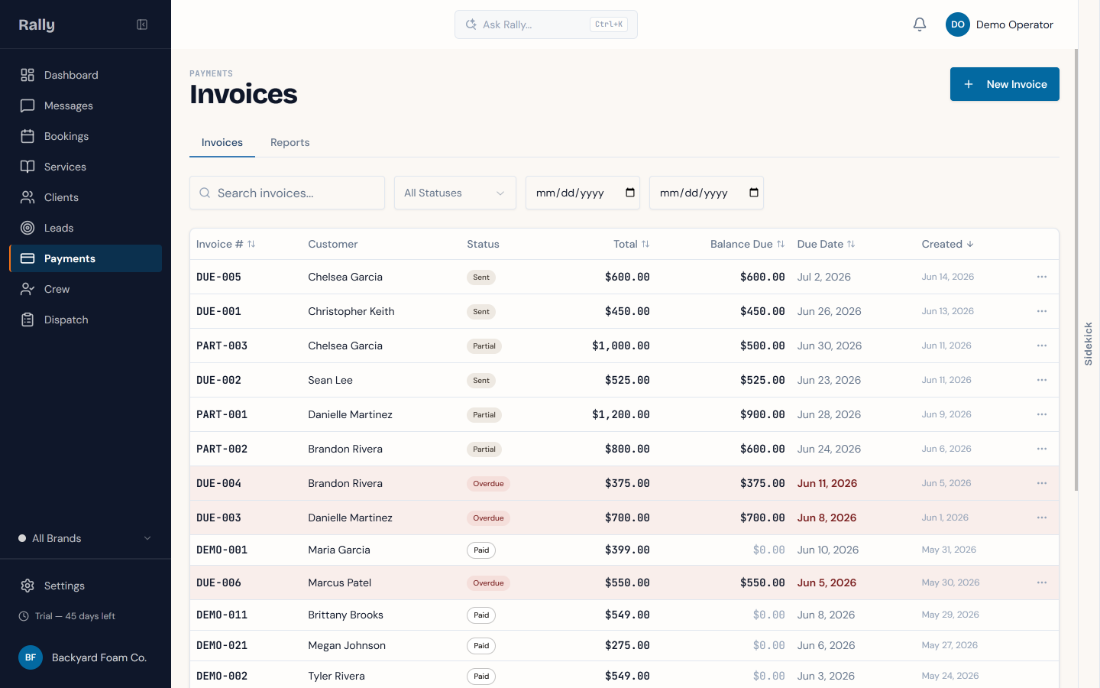This screenshot has width=1100, height=688.
Task: Click the Jun 8, 2026 overdue date
Action: (x=826, y=518)
